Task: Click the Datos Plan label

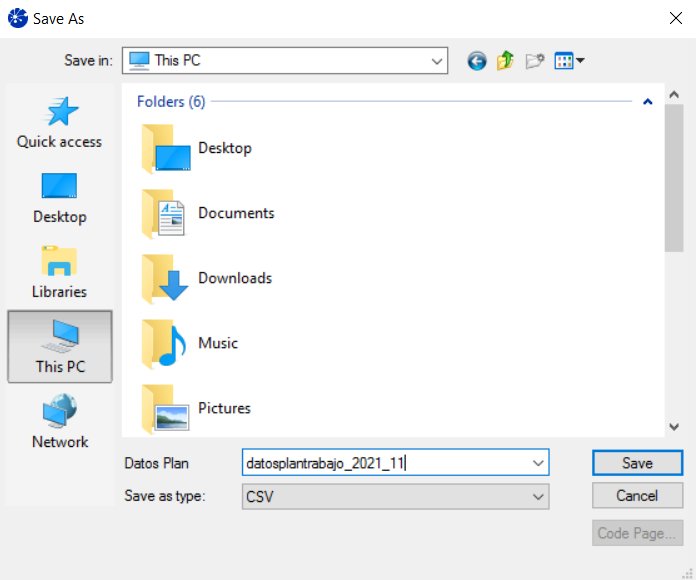Action: click(x=156, y=463)
